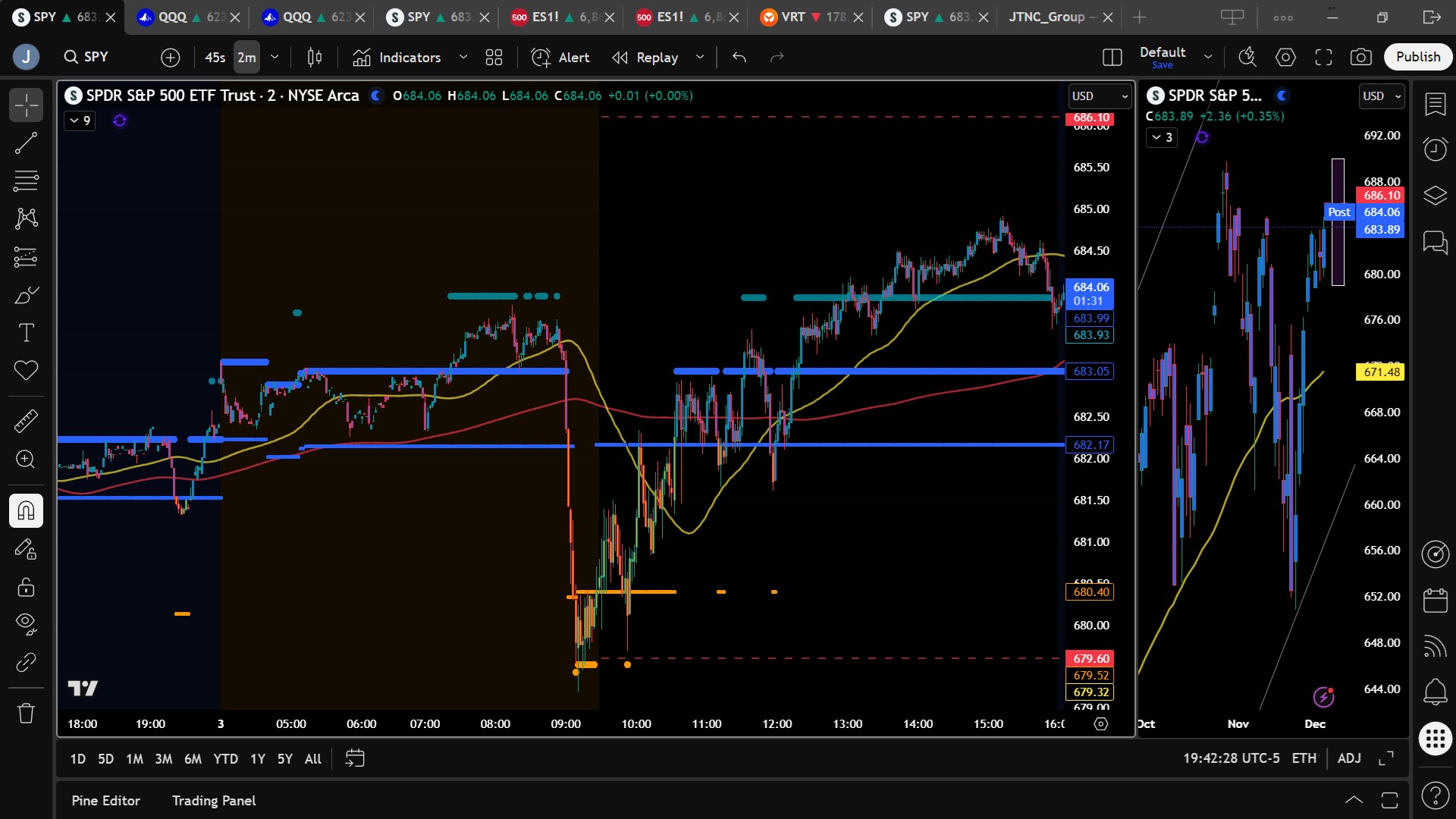Toggle the Magnet mode on
The width and height of the screenshot is (1456, 819).
[x=26, y=510]
